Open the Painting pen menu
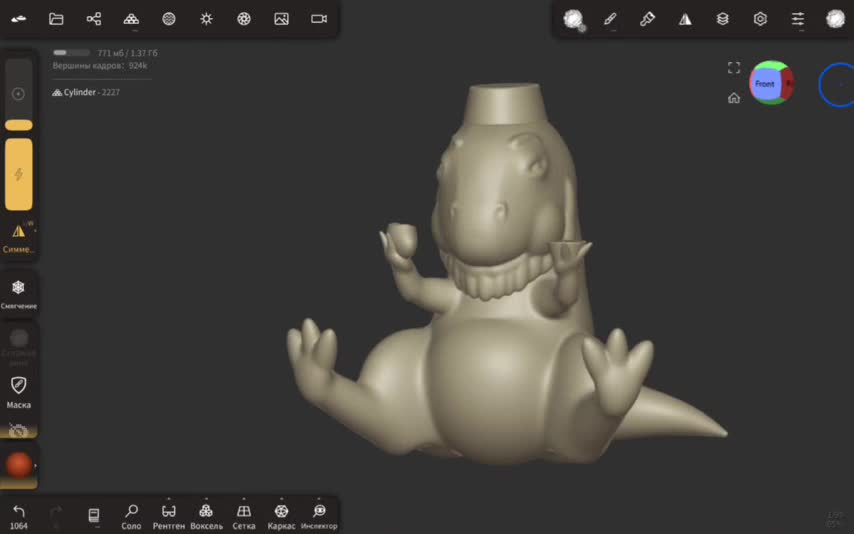The height and width of the screenshot is (534, 854). tap(610, 19)
